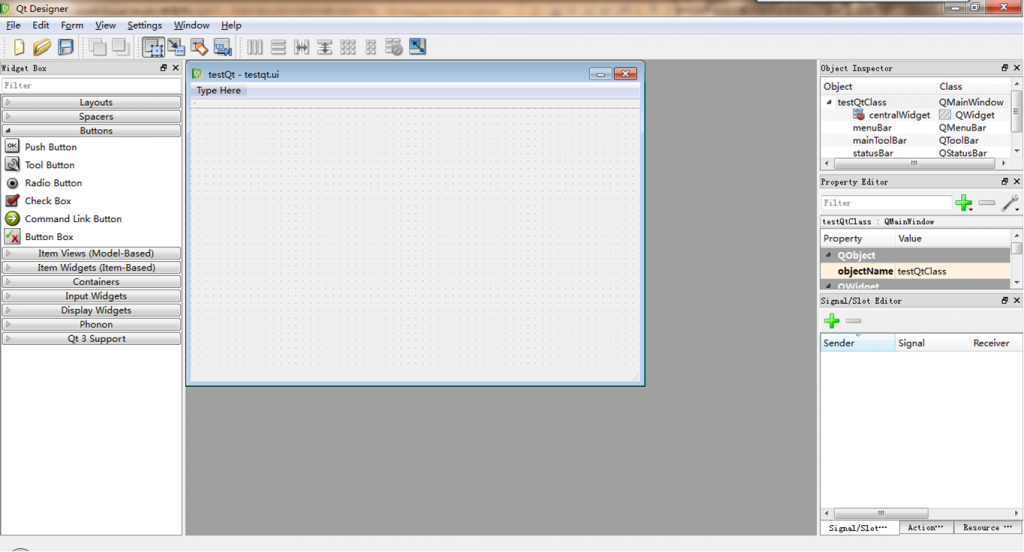This screenshot has height=552, width=1024.
Task: Click the Open Form folder icon
Action: 42,47
